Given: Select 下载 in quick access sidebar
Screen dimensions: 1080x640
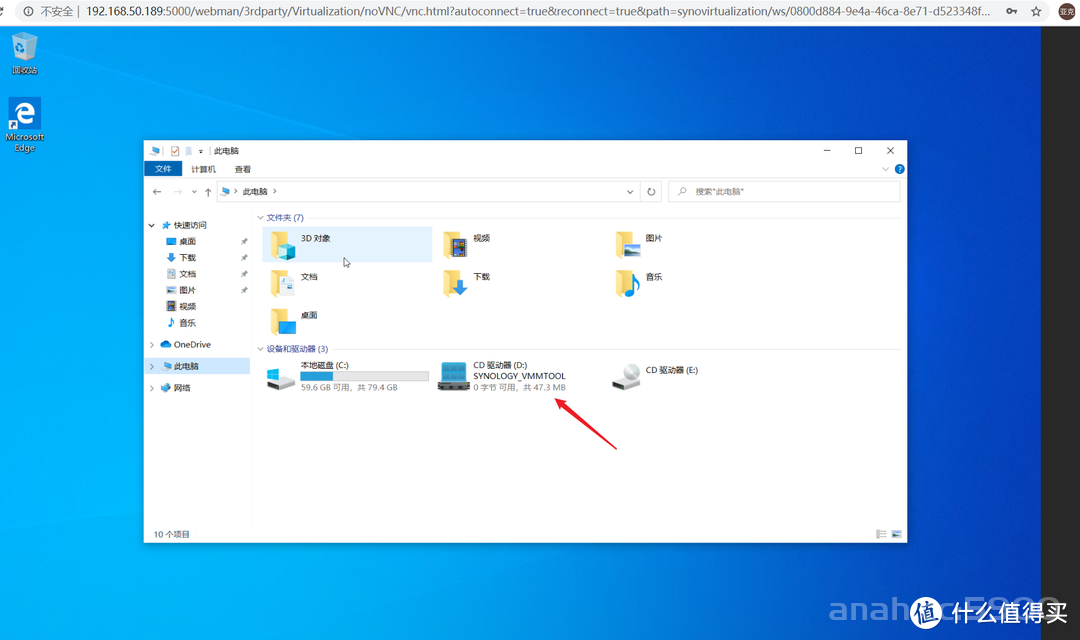Looking at the screenshot, I should (x=181, y=258).
